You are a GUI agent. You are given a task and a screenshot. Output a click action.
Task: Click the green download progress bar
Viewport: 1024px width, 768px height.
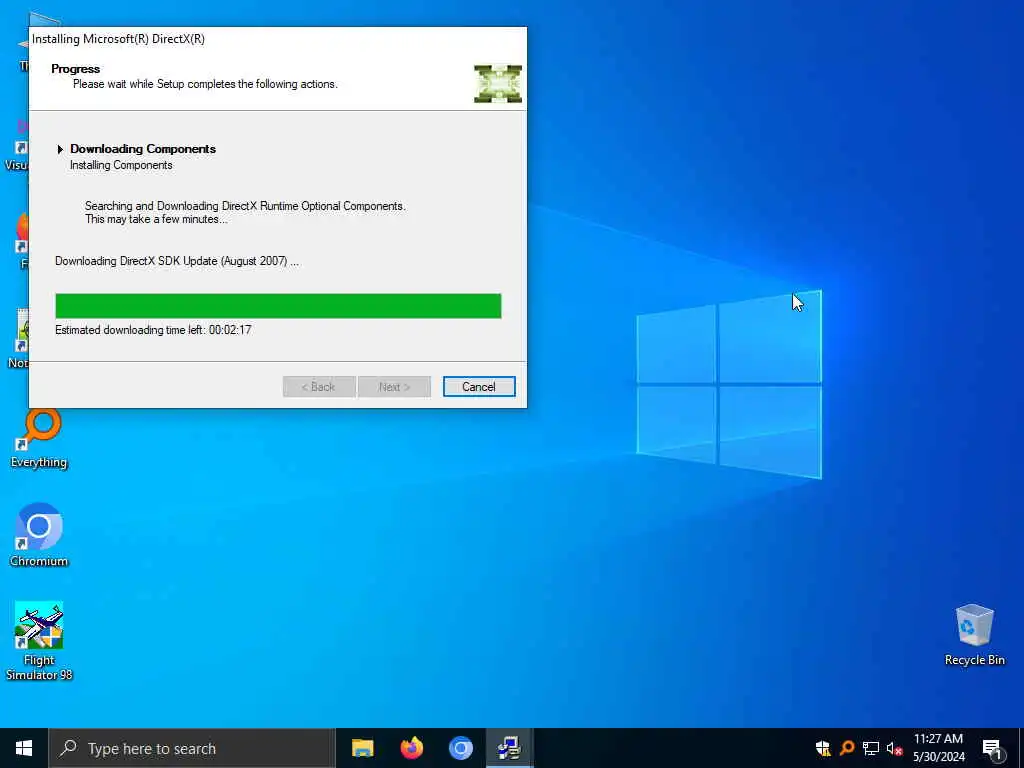pos(278,306)
